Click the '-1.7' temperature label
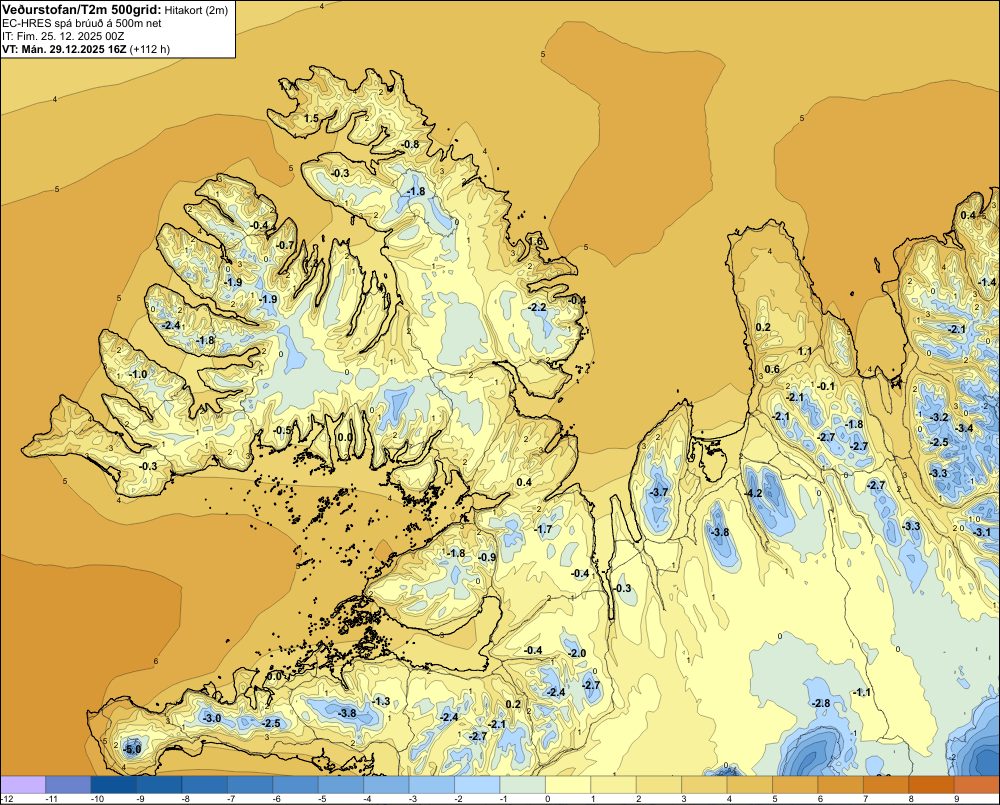This screenshot has width=1000, height=805. click(x=543, y=529)
